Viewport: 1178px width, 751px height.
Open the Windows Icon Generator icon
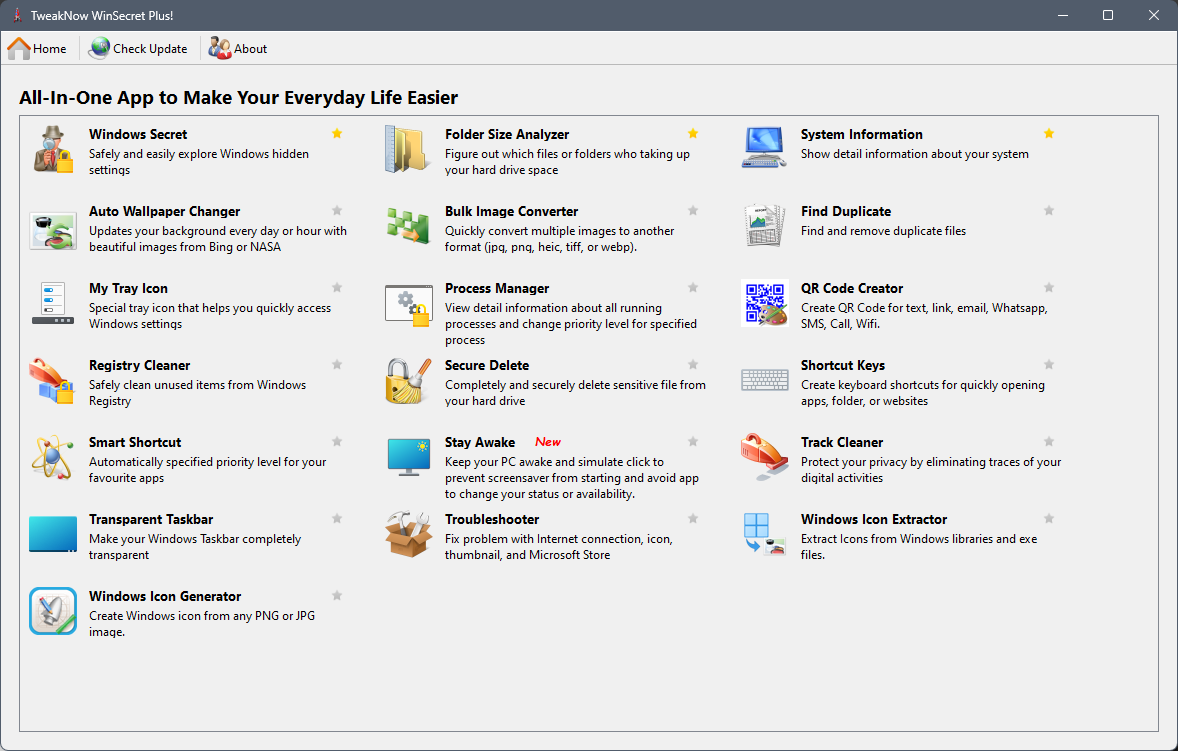point(53,612)
